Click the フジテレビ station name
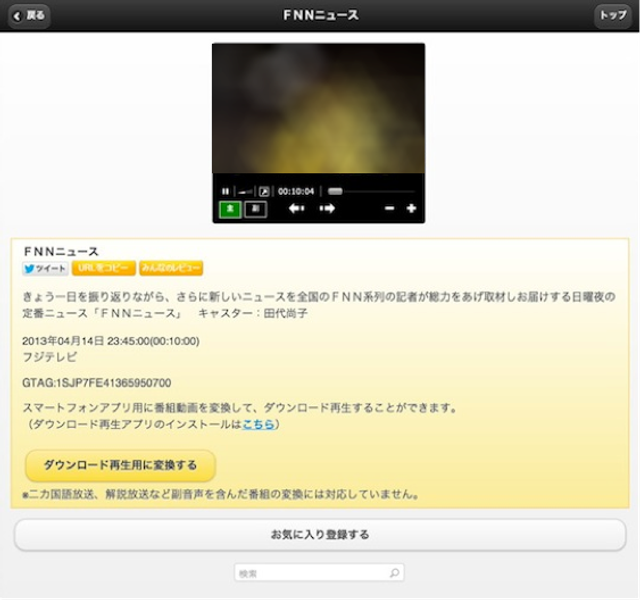Image resolution: width=640 pixels, height=600 pixels. (x=49, y=357)
